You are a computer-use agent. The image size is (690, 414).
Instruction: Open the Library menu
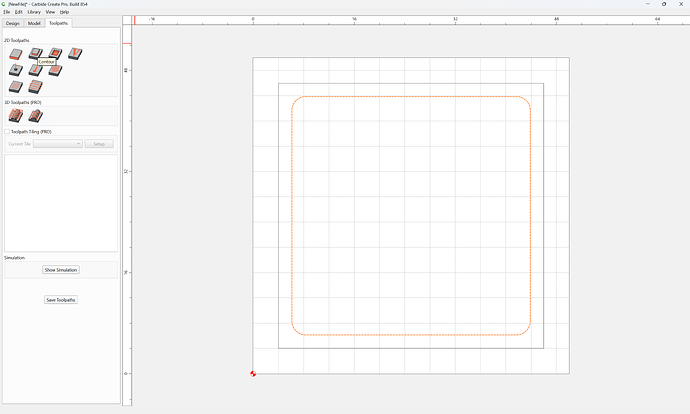[x=34, y=12]
